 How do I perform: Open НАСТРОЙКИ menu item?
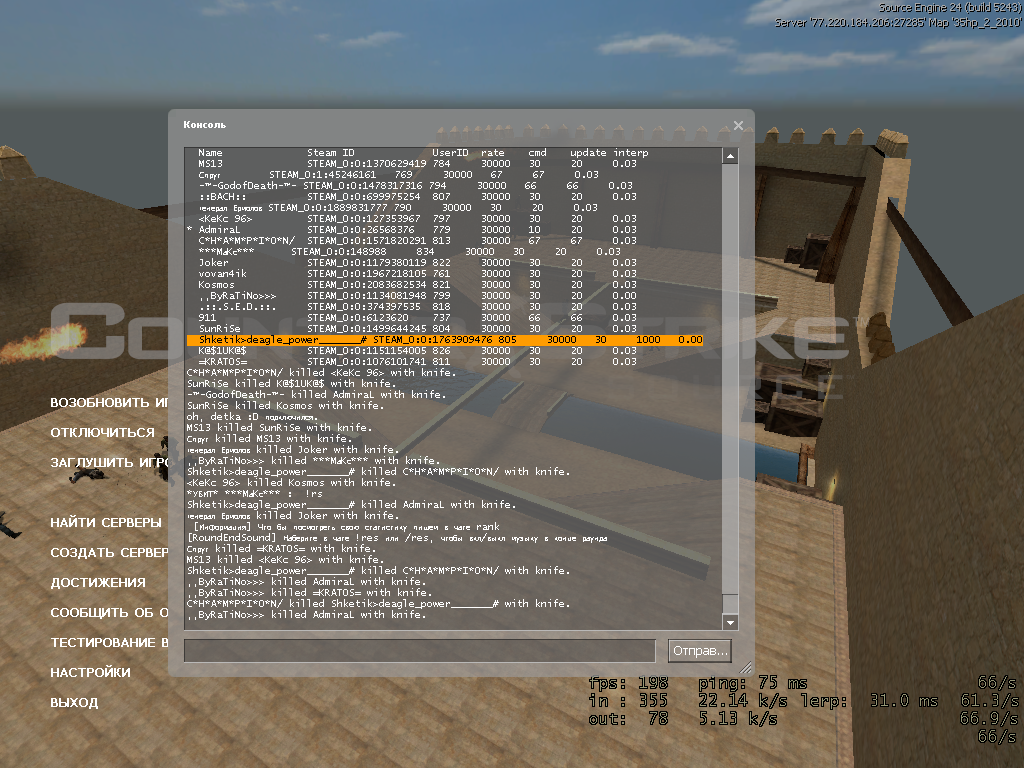[x=90, y=673]
